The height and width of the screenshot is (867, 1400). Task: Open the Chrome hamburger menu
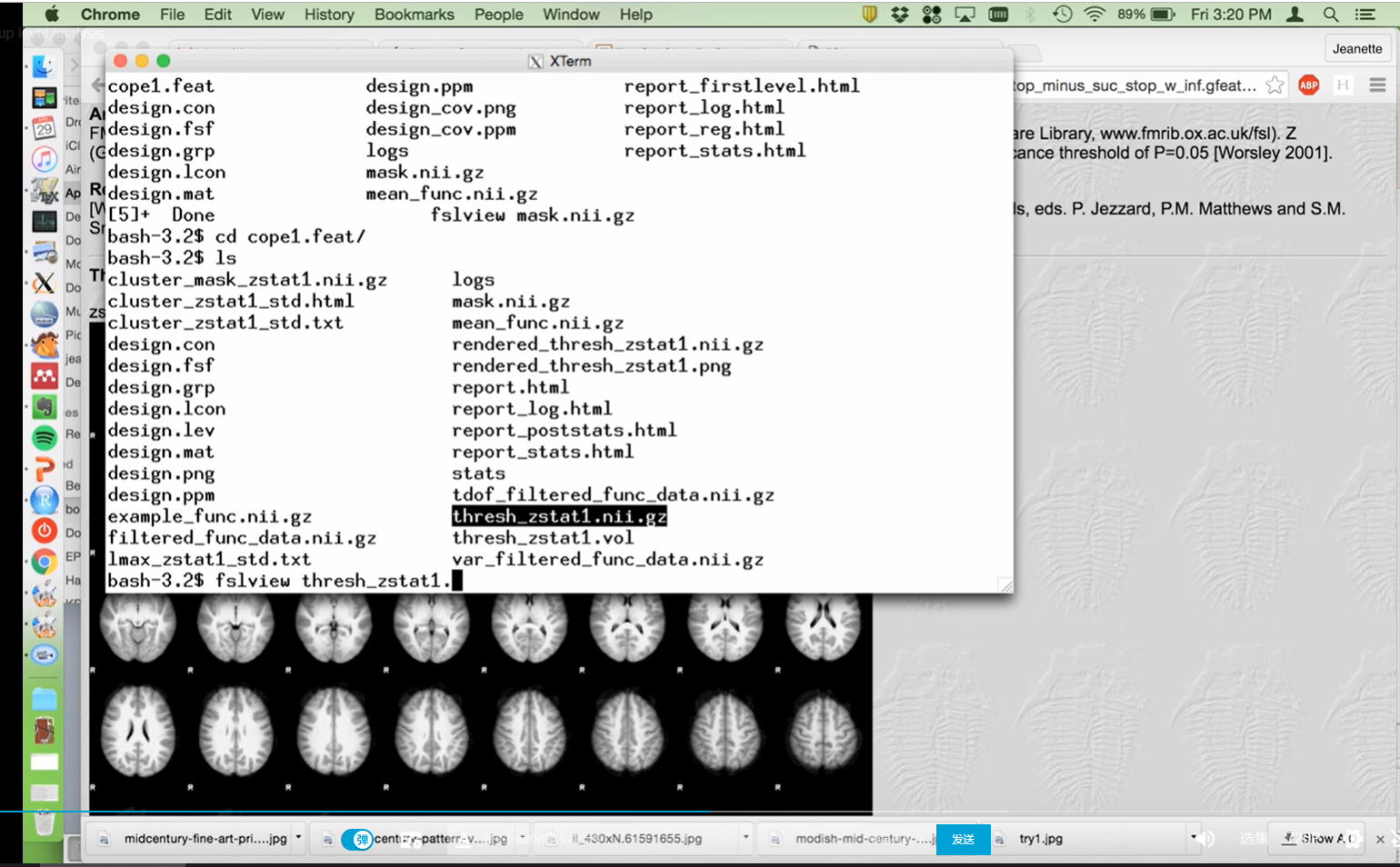click(1377, 85)
